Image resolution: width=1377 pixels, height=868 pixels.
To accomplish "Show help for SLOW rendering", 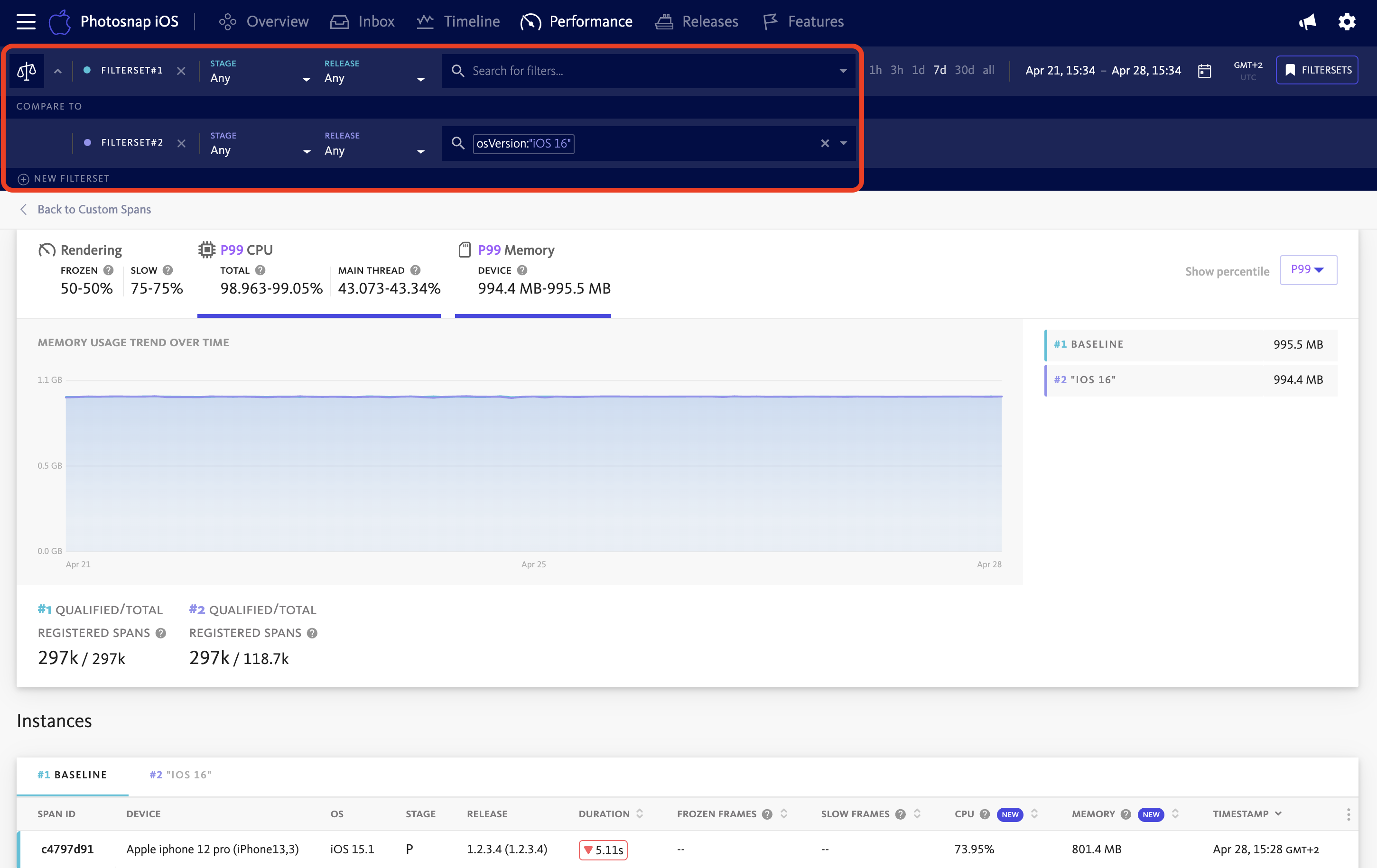I will (167, 270).
